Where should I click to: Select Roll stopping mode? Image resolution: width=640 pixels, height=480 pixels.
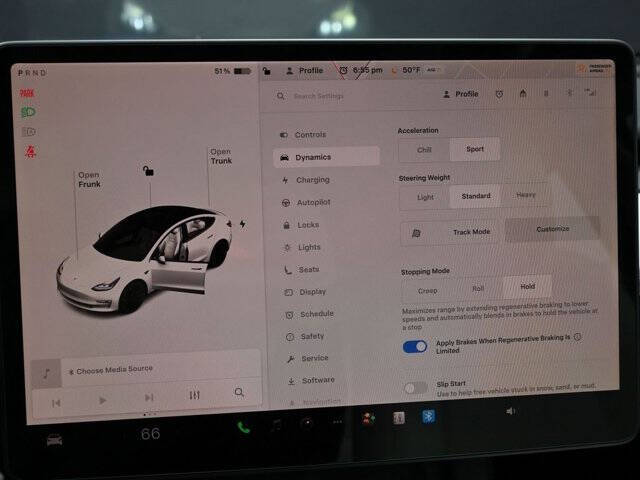(x=478, y=289)
